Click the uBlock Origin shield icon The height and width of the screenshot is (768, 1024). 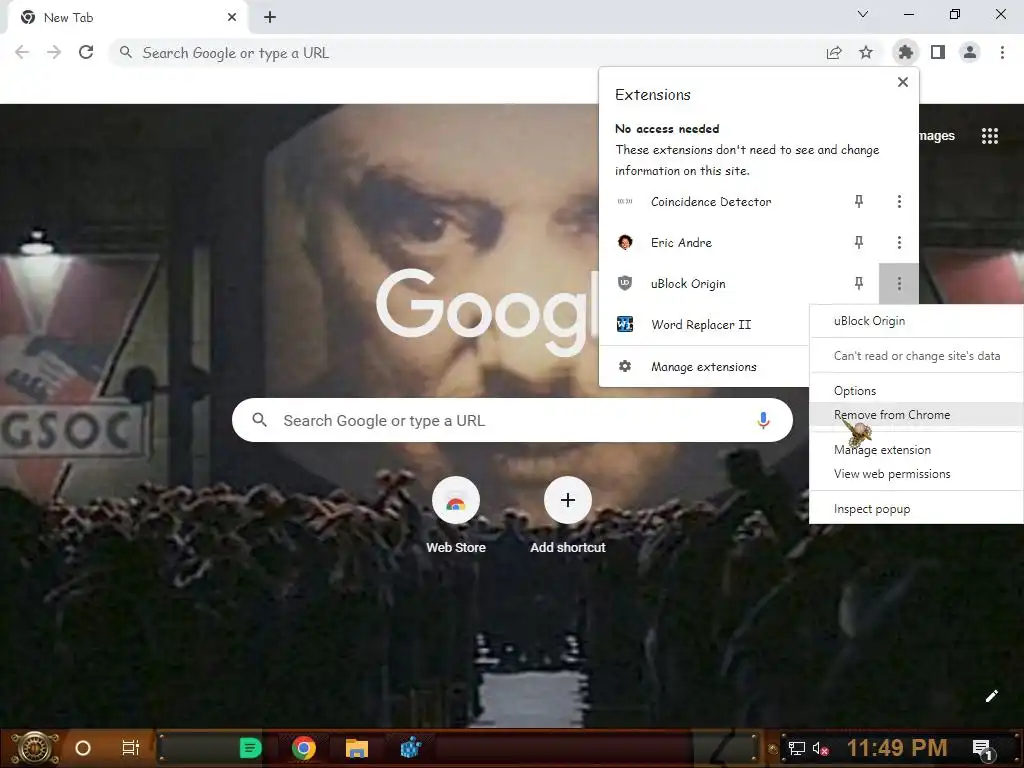point(625,283)
